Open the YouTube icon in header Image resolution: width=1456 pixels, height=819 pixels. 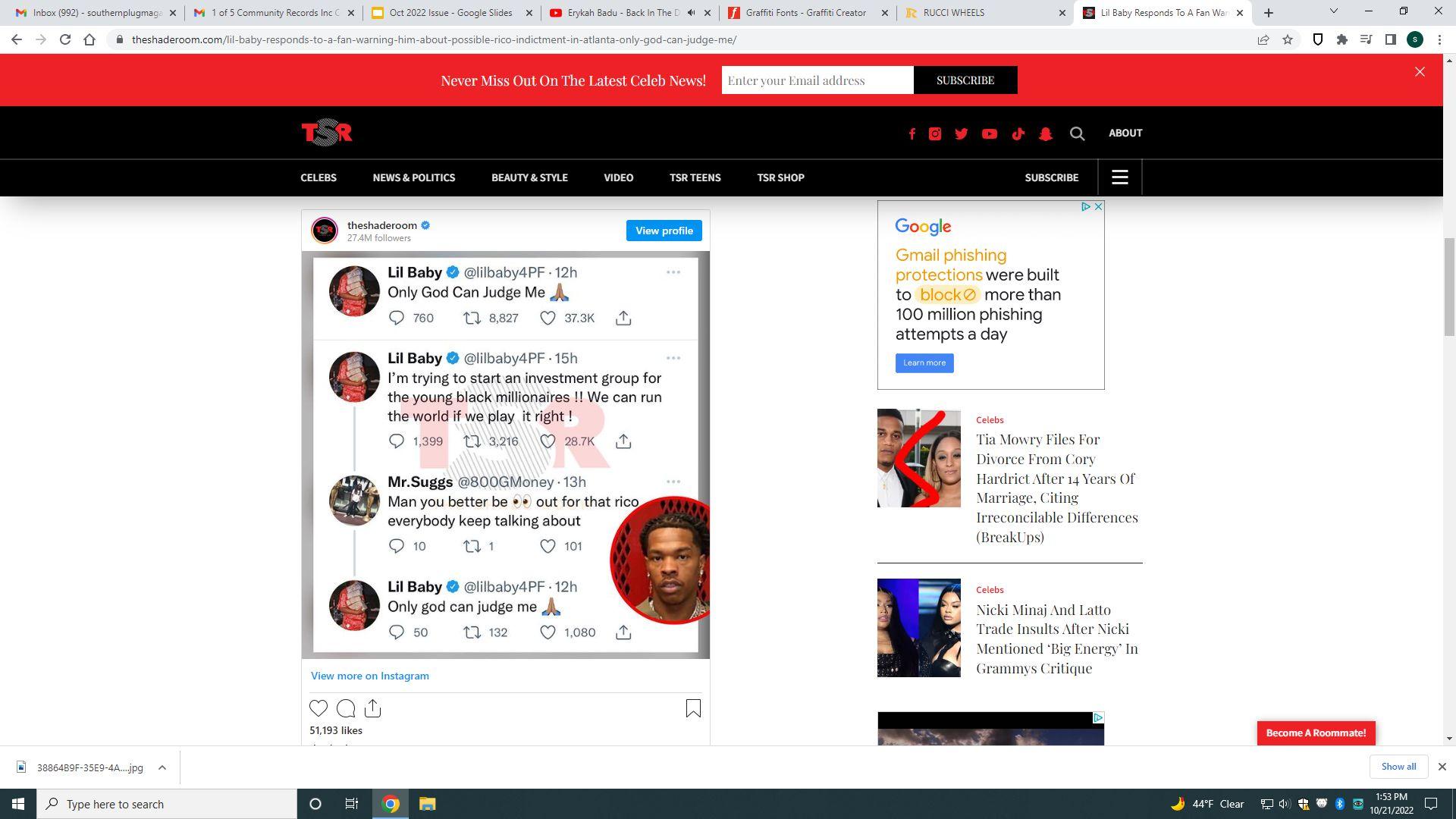coord(989,133)
